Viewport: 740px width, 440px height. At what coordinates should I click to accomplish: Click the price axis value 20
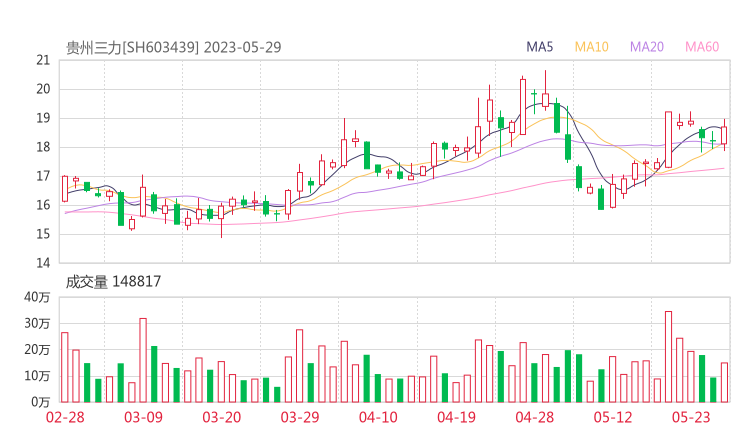(43, 89)
